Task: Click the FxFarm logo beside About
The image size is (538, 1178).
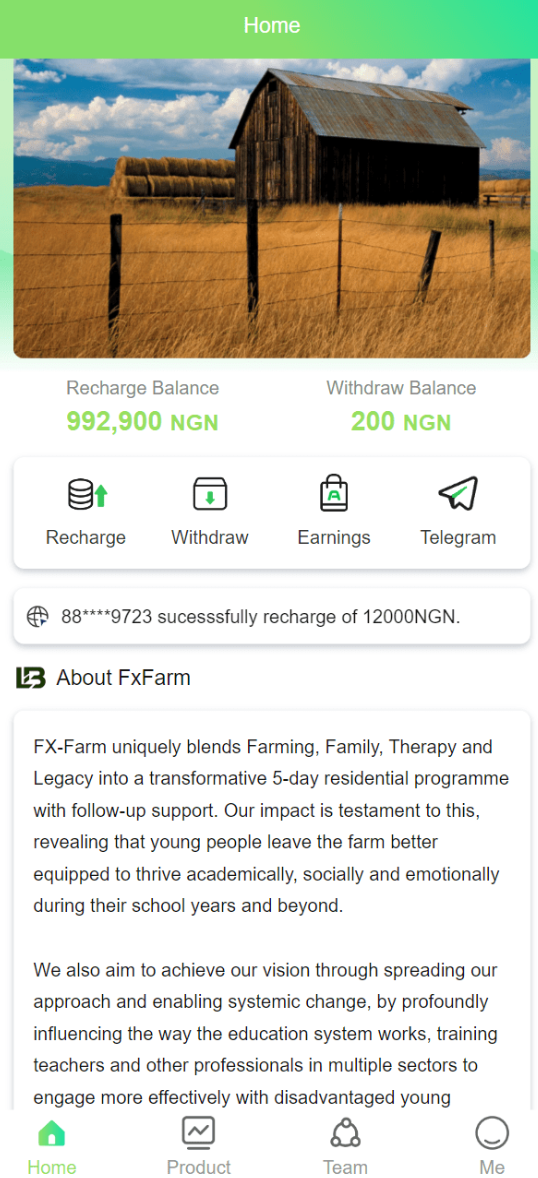Action: click(x=31, y=678)
